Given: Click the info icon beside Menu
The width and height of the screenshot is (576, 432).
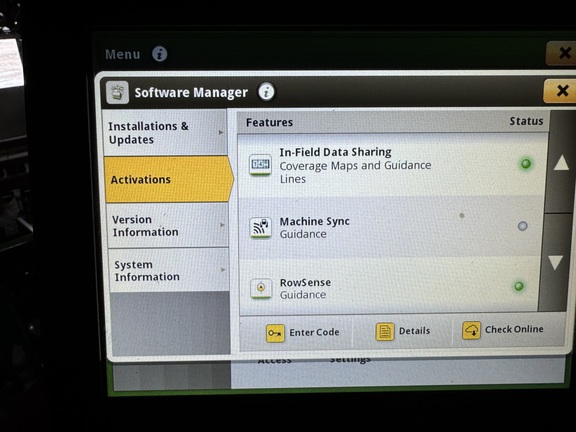Looking at the screenshot, I should [x=160, y=54].
